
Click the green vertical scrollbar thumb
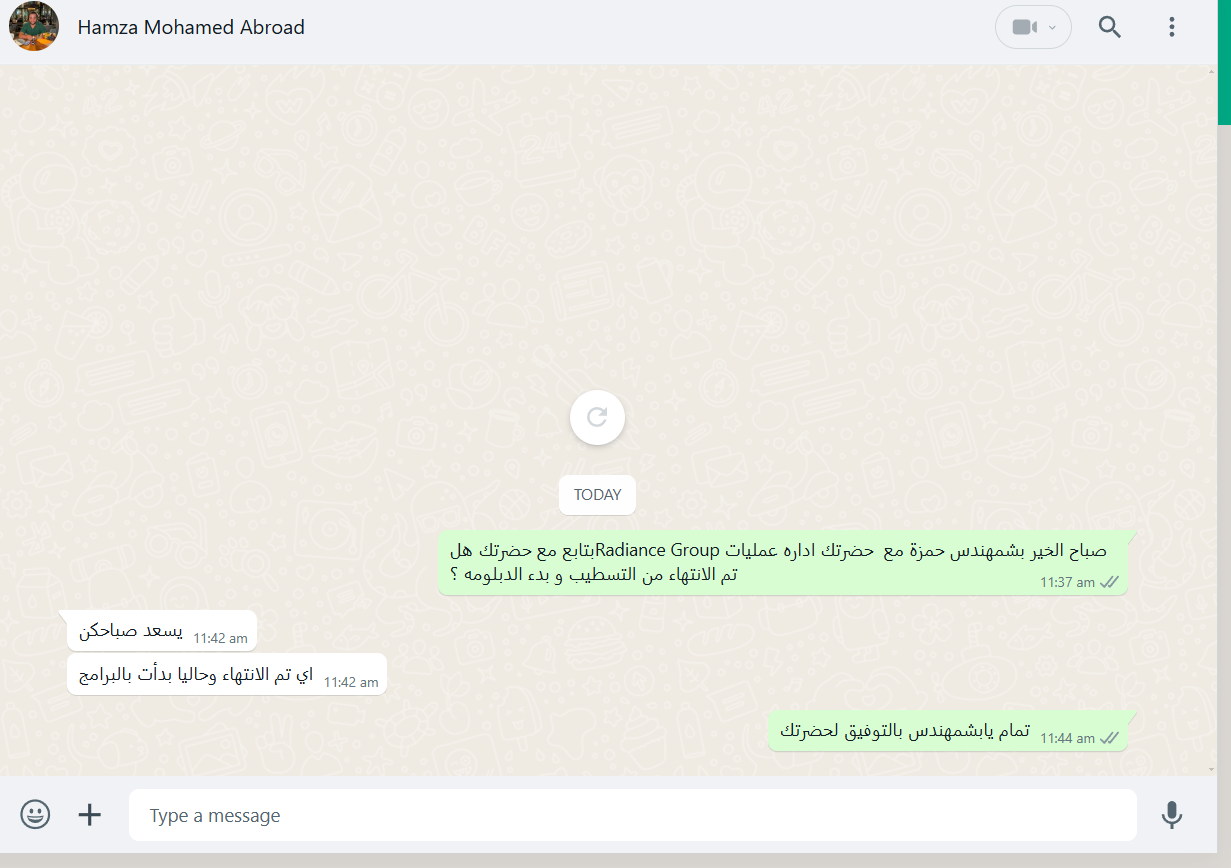[1224, 62]
